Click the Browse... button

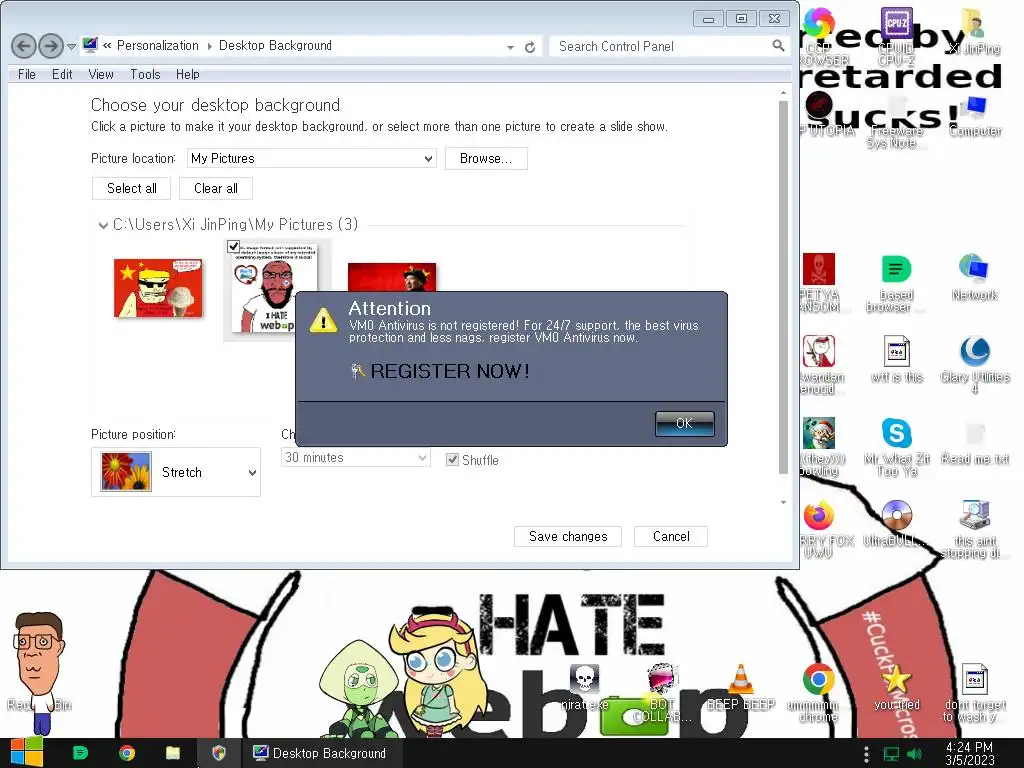click(x=486, y=158)
